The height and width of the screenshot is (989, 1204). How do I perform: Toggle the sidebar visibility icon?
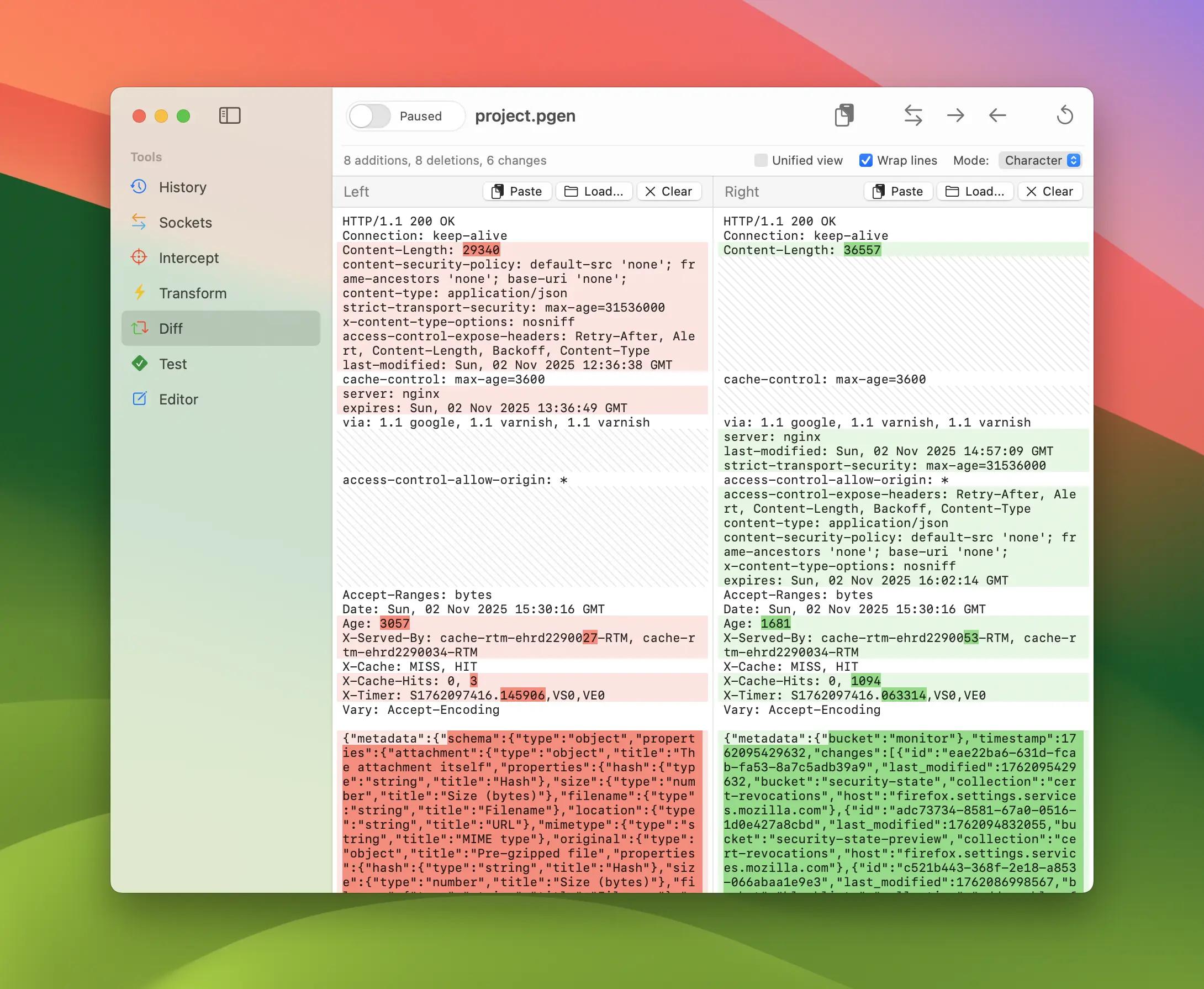pyautogui.click(x=230, y=115)
